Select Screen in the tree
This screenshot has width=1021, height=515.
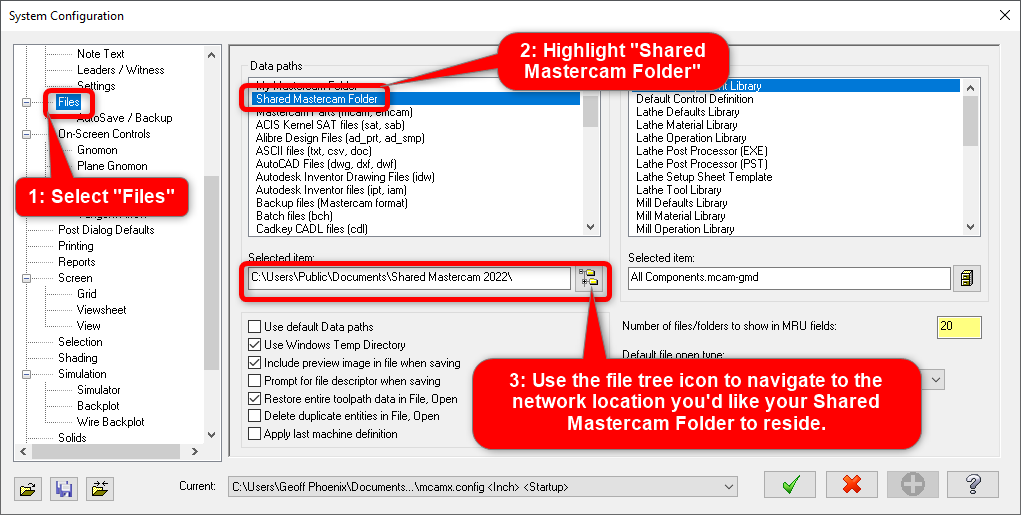click(75, 278)
